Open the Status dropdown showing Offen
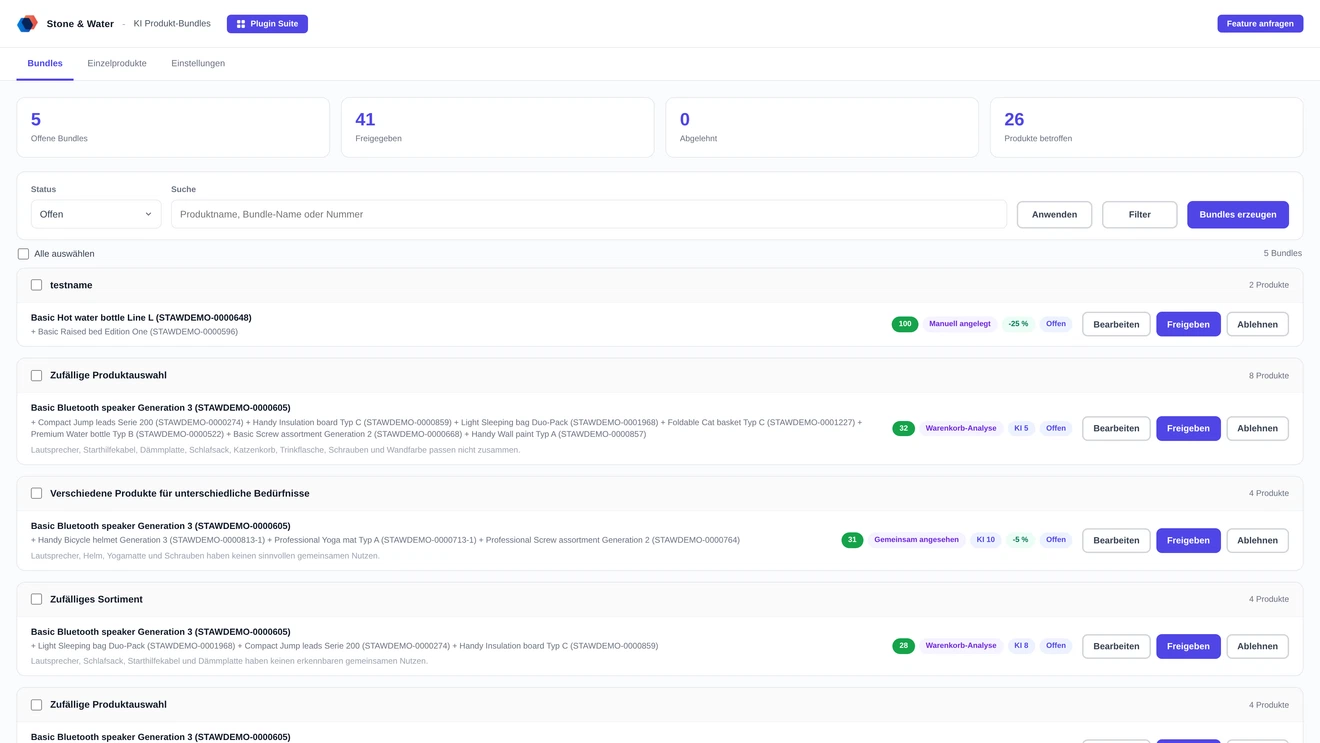 96,214
